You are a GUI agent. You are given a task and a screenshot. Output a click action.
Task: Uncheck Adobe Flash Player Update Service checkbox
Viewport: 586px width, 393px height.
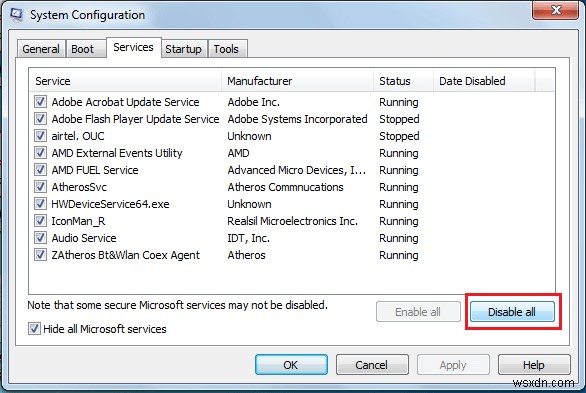pyautogui.click(x=40, y=119)
